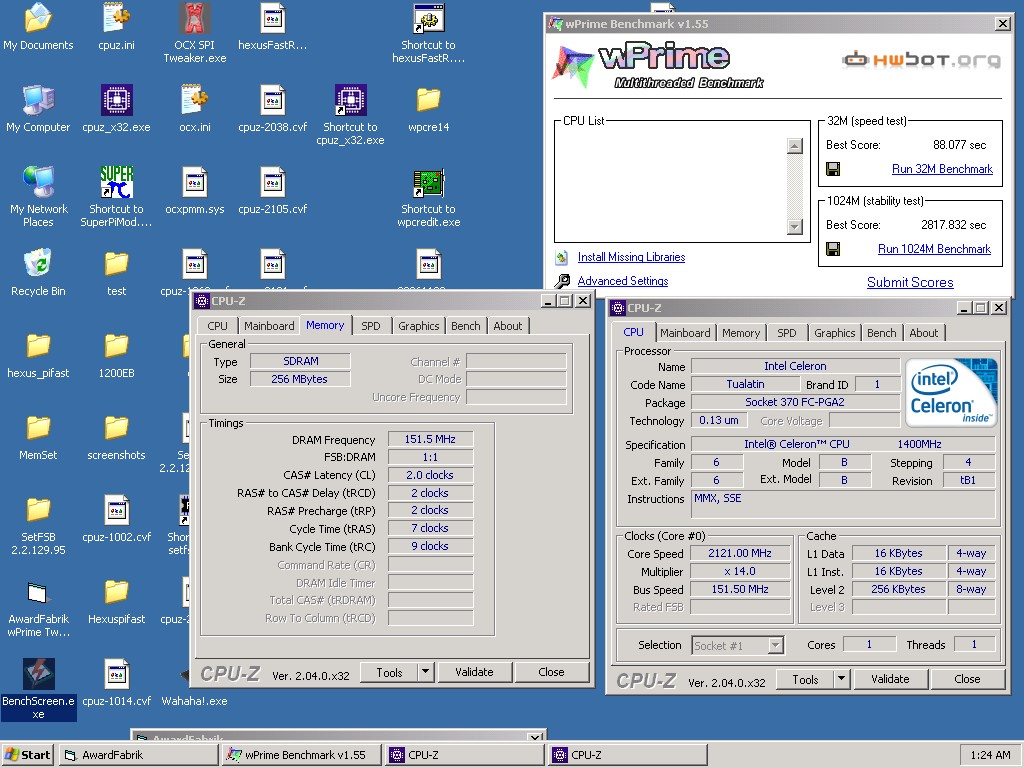
Task: Click the DRAM Frequency value field
Action: coord(430,439)
